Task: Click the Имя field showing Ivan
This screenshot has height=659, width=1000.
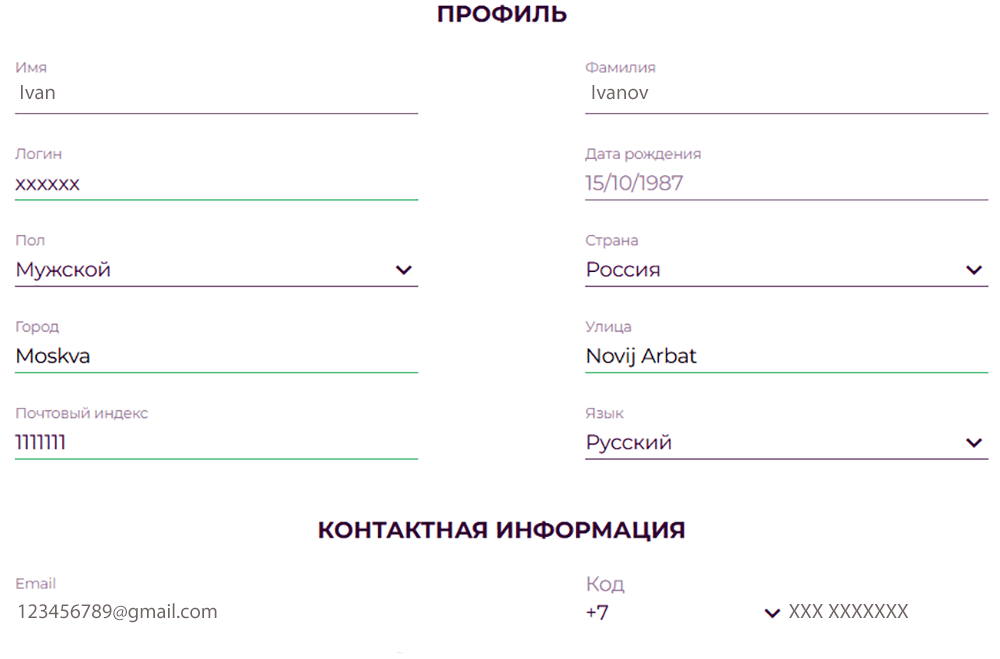Action: [216, 92]
